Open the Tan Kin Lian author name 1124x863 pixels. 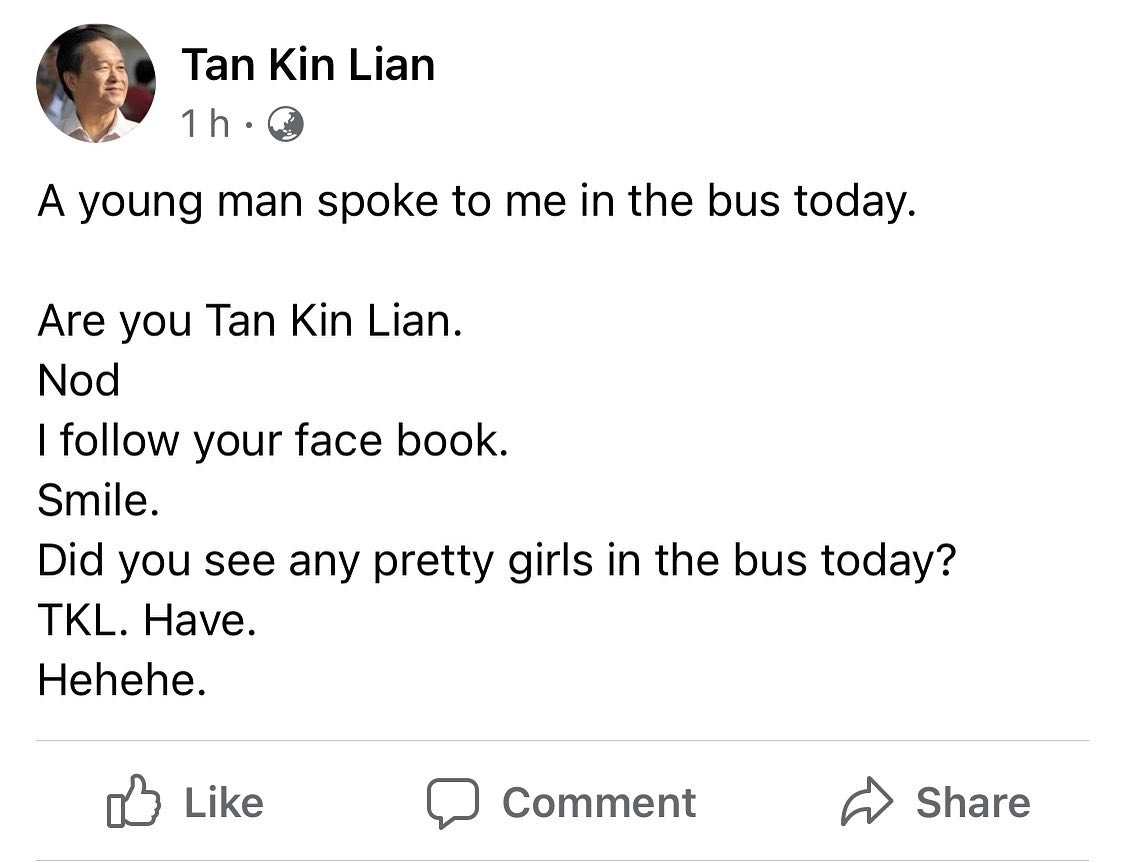[308, 65]
